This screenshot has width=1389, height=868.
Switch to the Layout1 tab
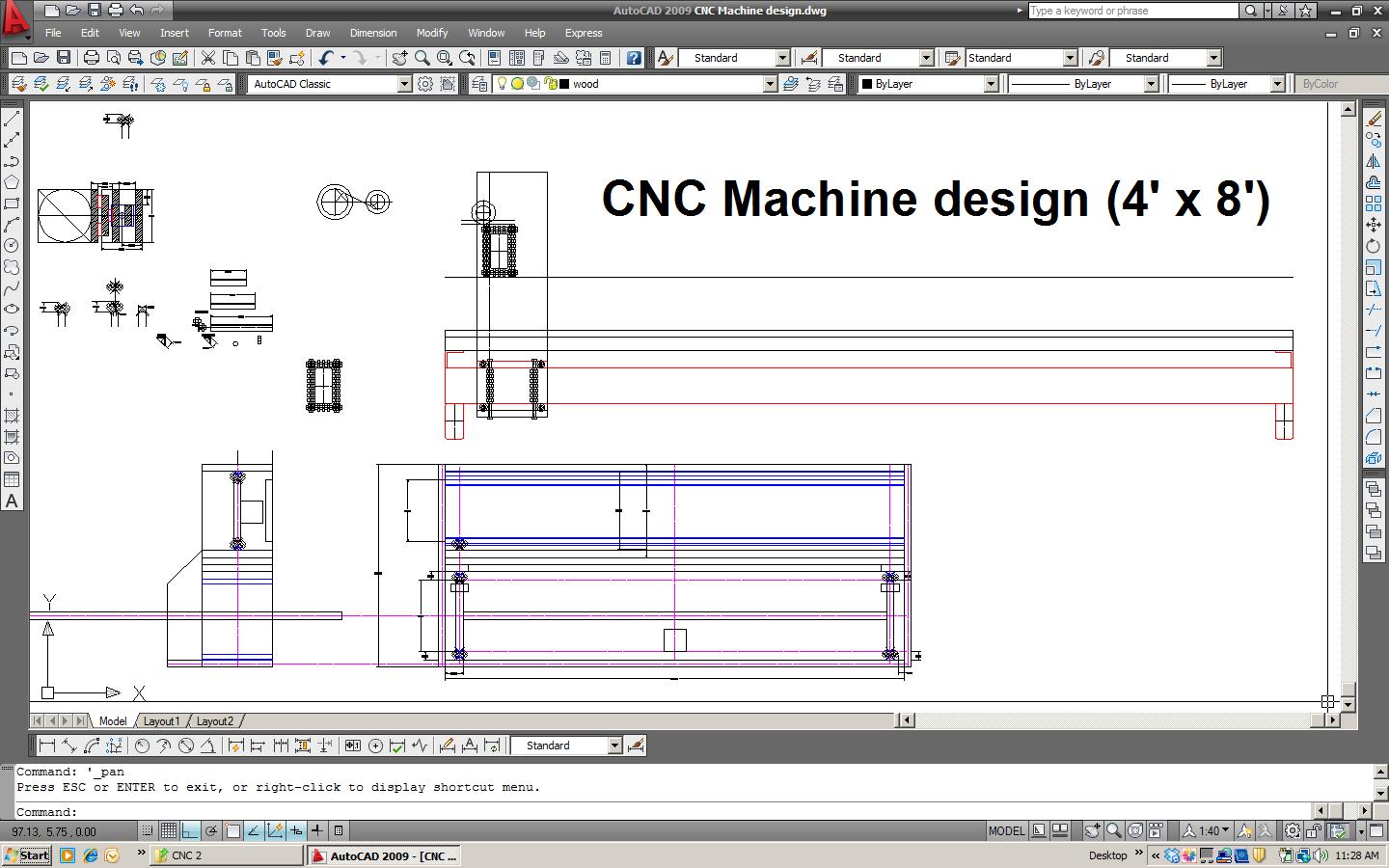161,720
